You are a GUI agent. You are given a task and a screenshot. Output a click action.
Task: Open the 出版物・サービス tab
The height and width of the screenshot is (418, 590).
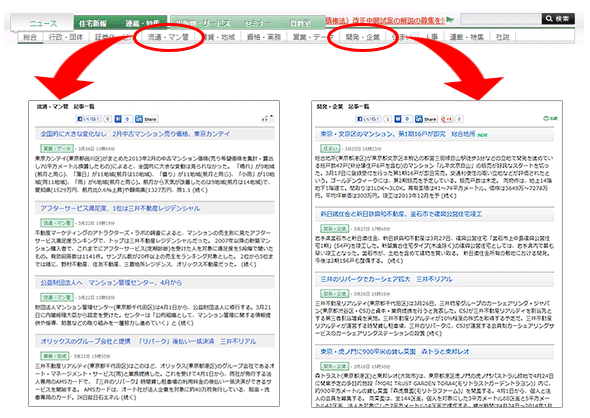(203, 23)
